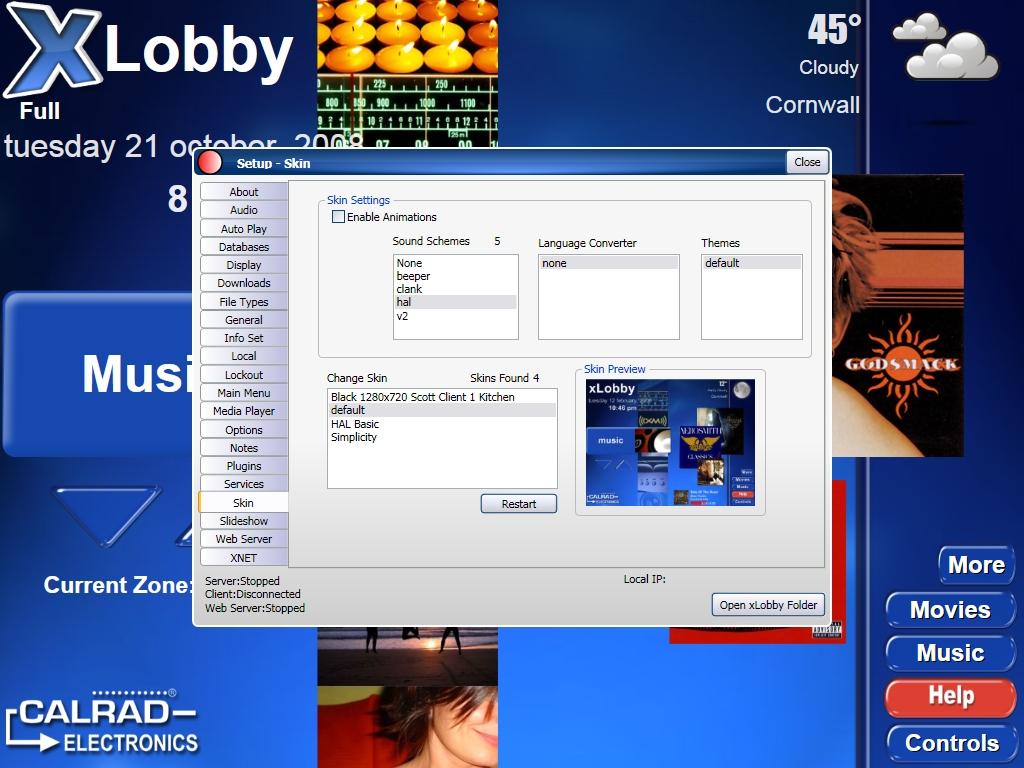This screenshot has height=768, width=1024.
Task: Choose the Simplicity skin
Action: [442, 437]
